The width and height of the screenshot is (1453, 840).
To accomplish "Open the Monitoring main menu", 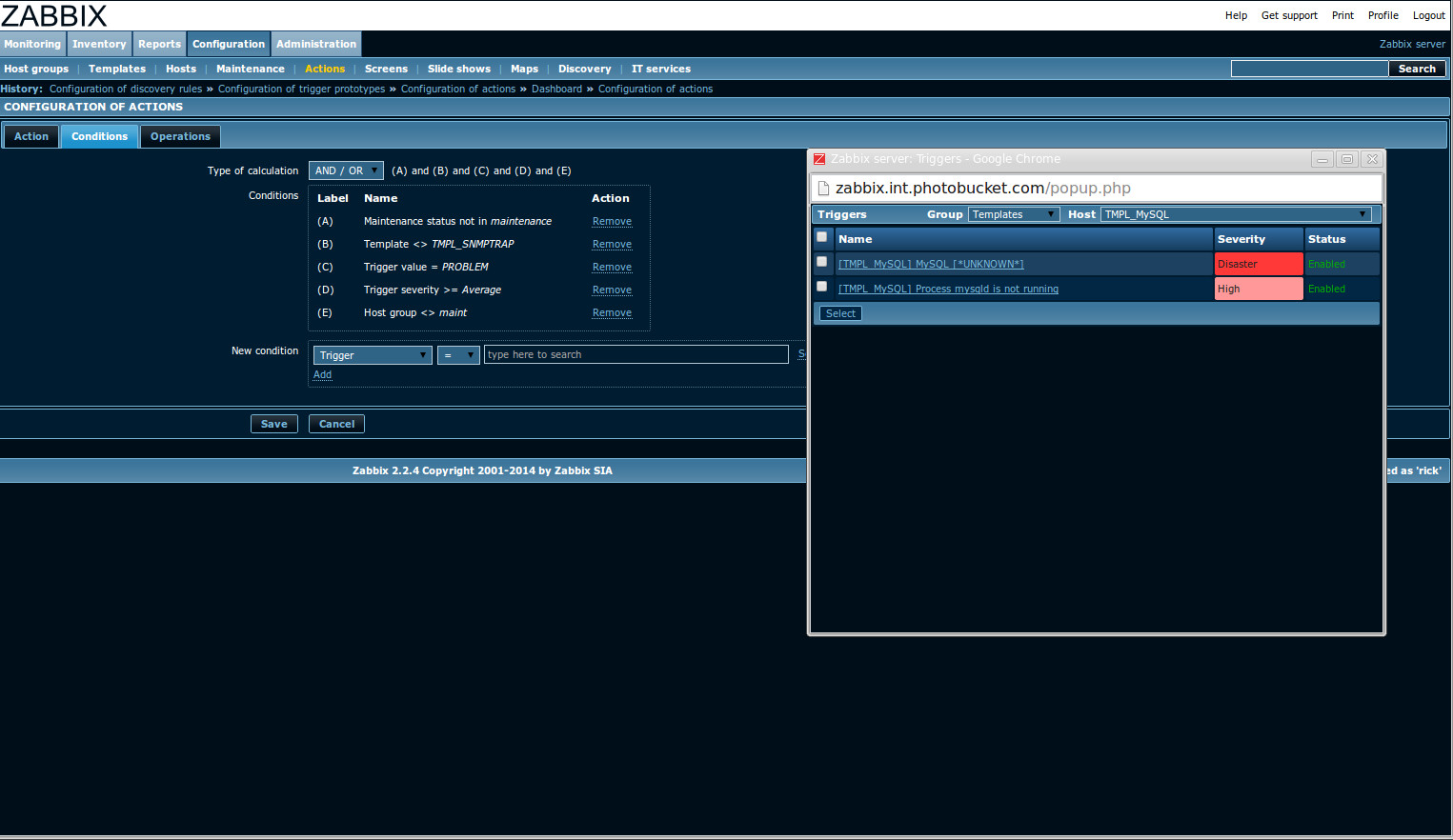I will [x=32, y=44].
